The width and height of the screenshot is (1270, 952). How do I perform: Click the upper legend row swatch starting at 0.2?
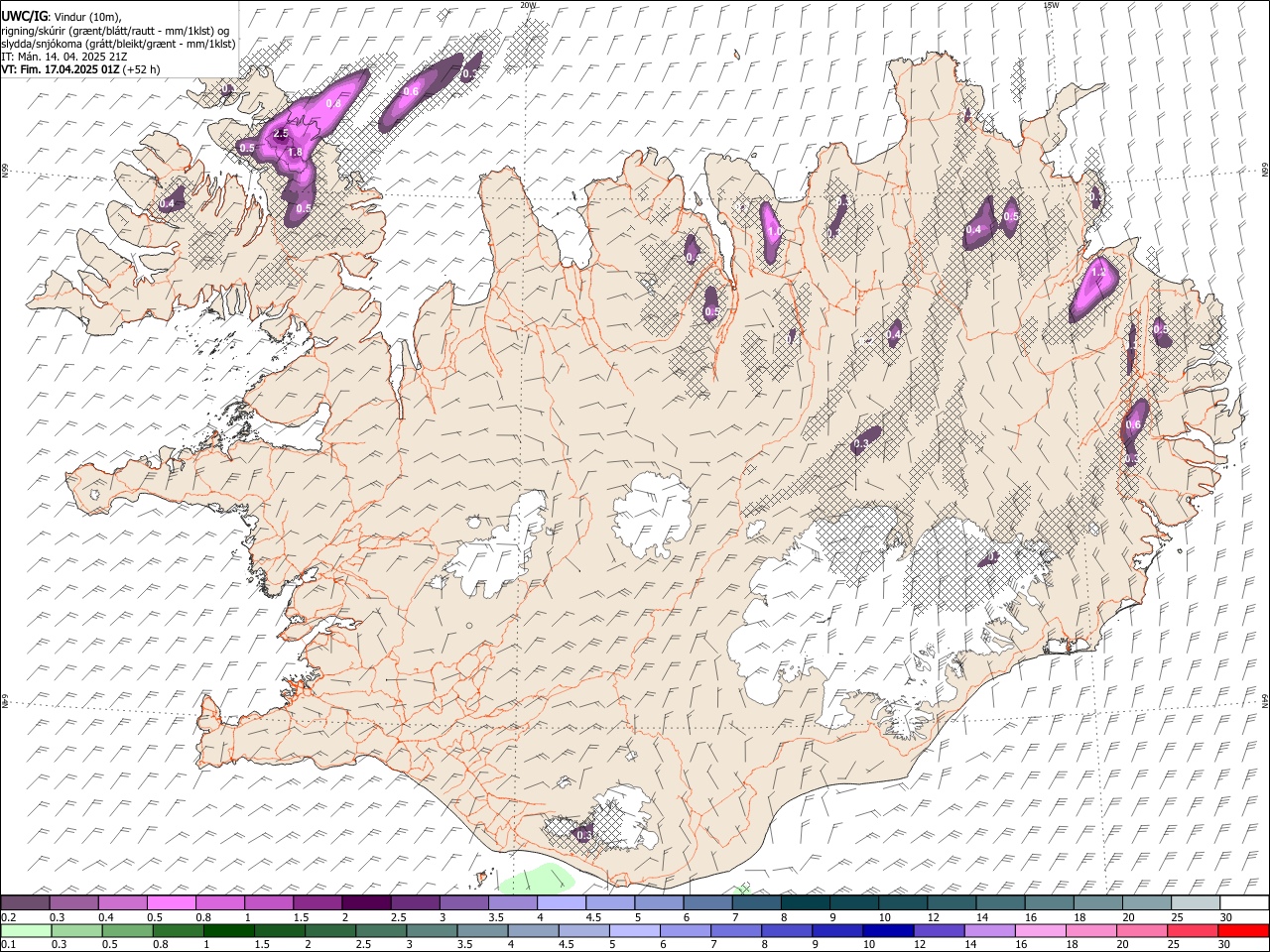point(25,902)
